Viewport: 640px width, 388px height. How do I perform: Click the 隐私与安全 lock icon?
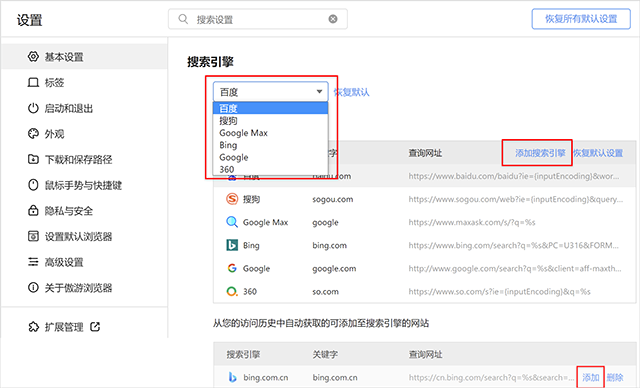[33, 211]
